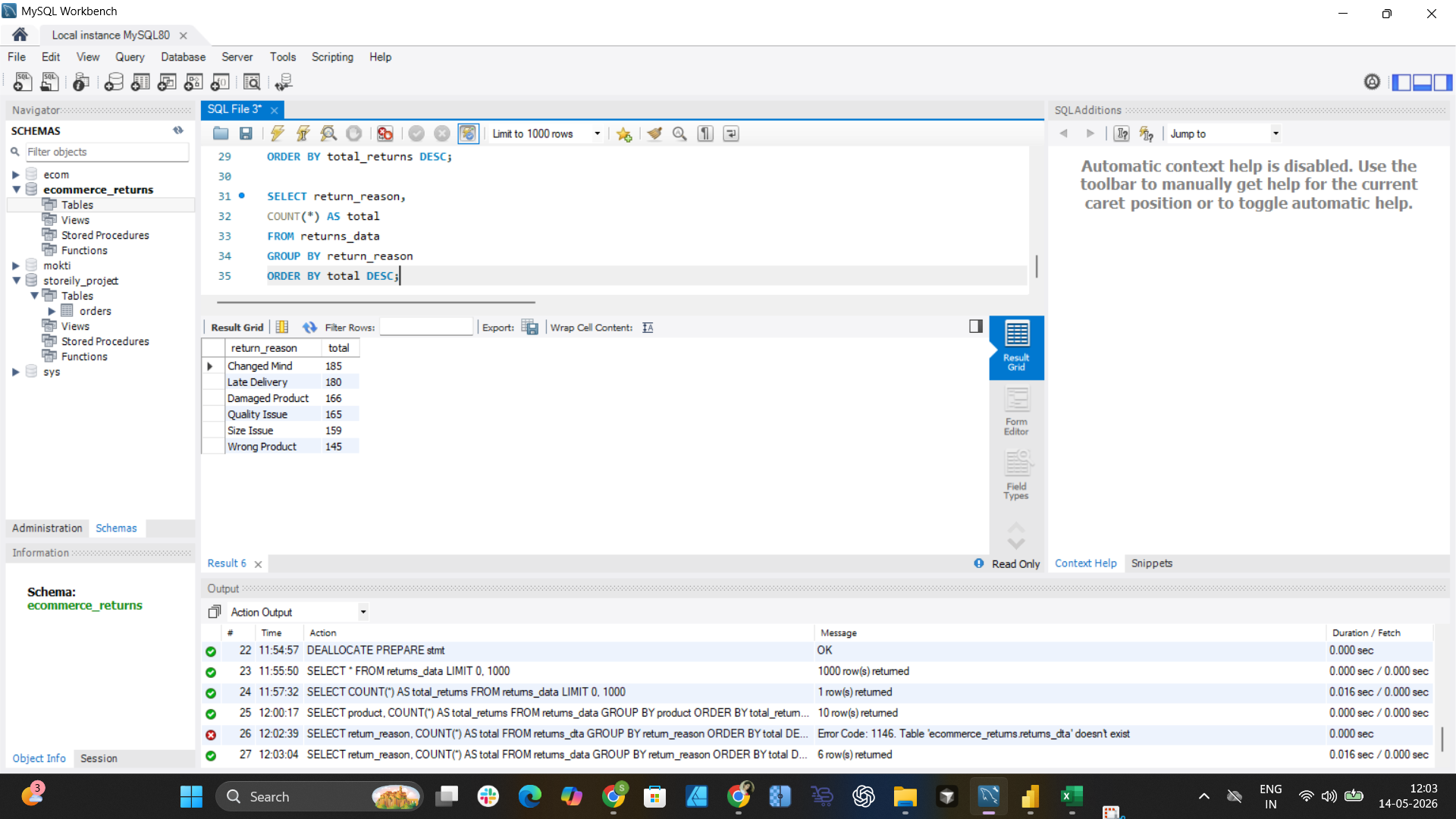The width and height of the screenshot is (1456, 819).
Task: Open Excel from the Windows taskbar
Action: click(1072, 796)
